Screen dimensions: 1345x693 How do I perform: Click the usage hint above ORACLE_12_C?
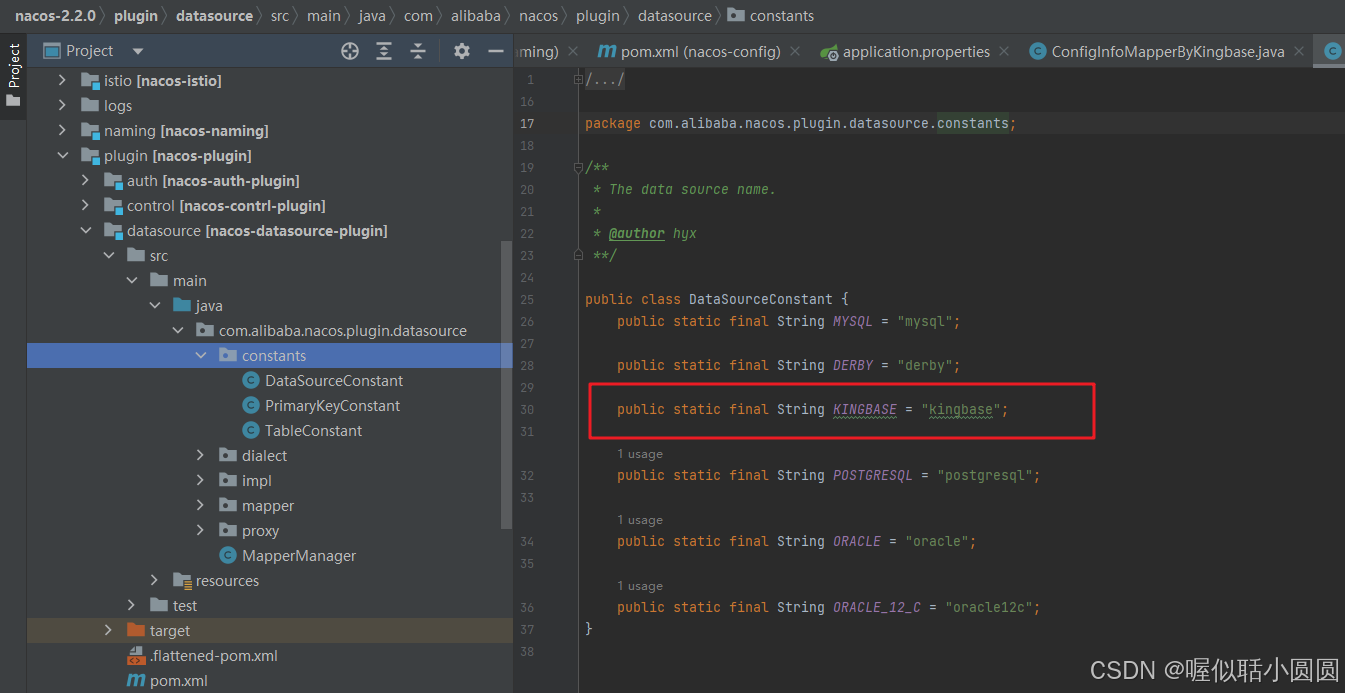tap(640, 586)
